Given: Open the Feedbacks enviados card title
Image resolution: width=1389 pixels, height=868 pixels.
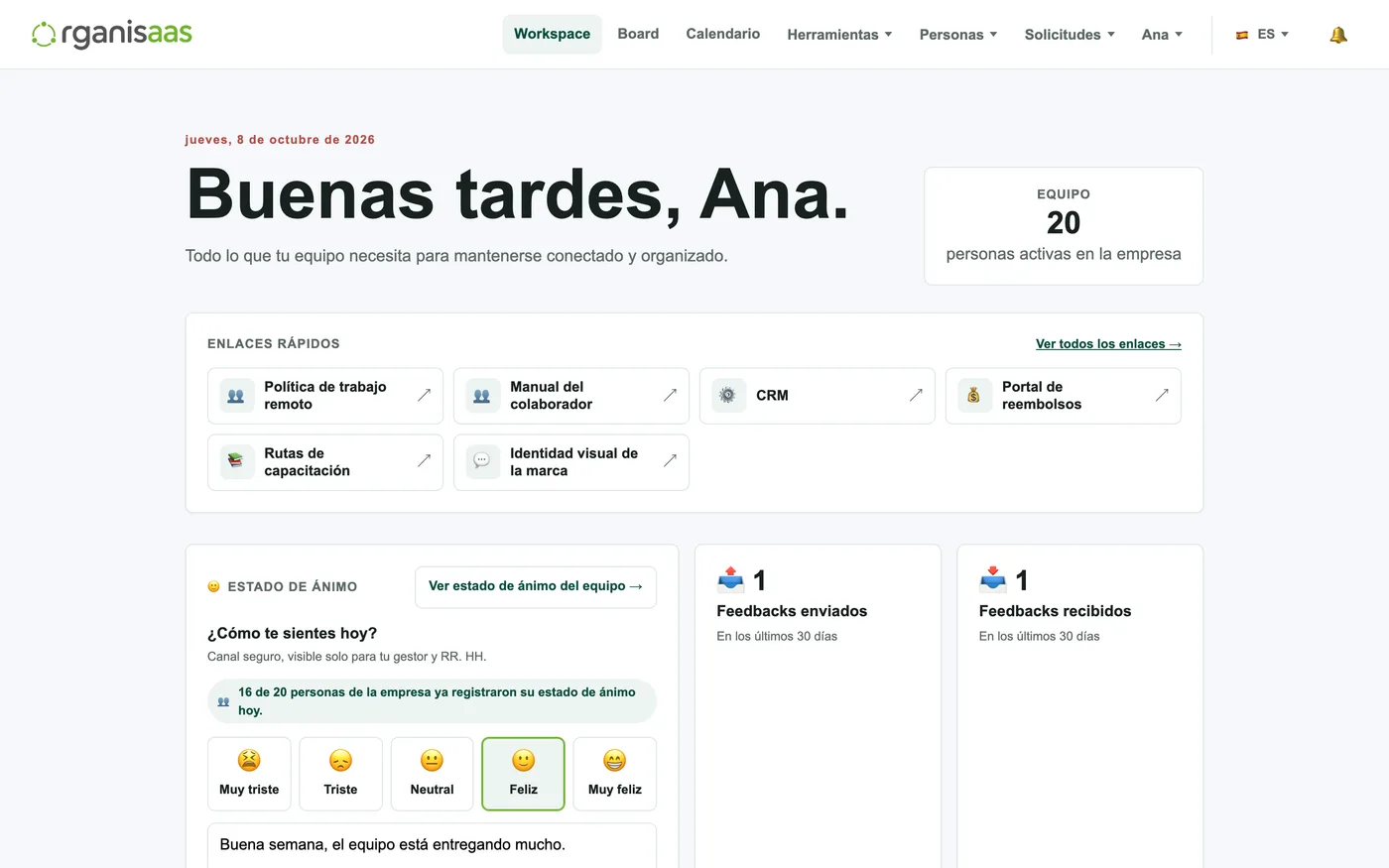Looking at the screenshot, I should tap(792, 611).
